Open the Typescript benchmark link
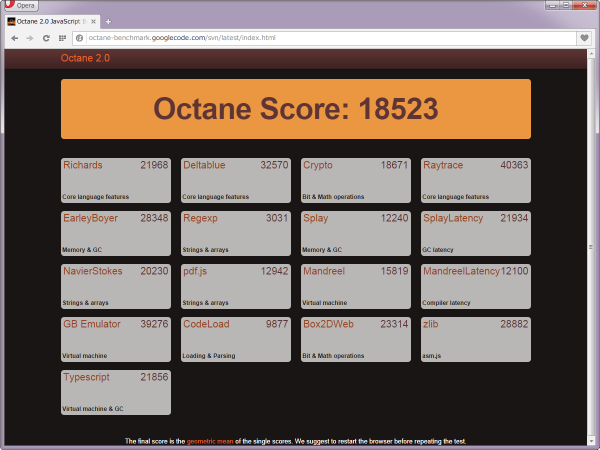This screenshot has height=450, width=600. point(86,377)
